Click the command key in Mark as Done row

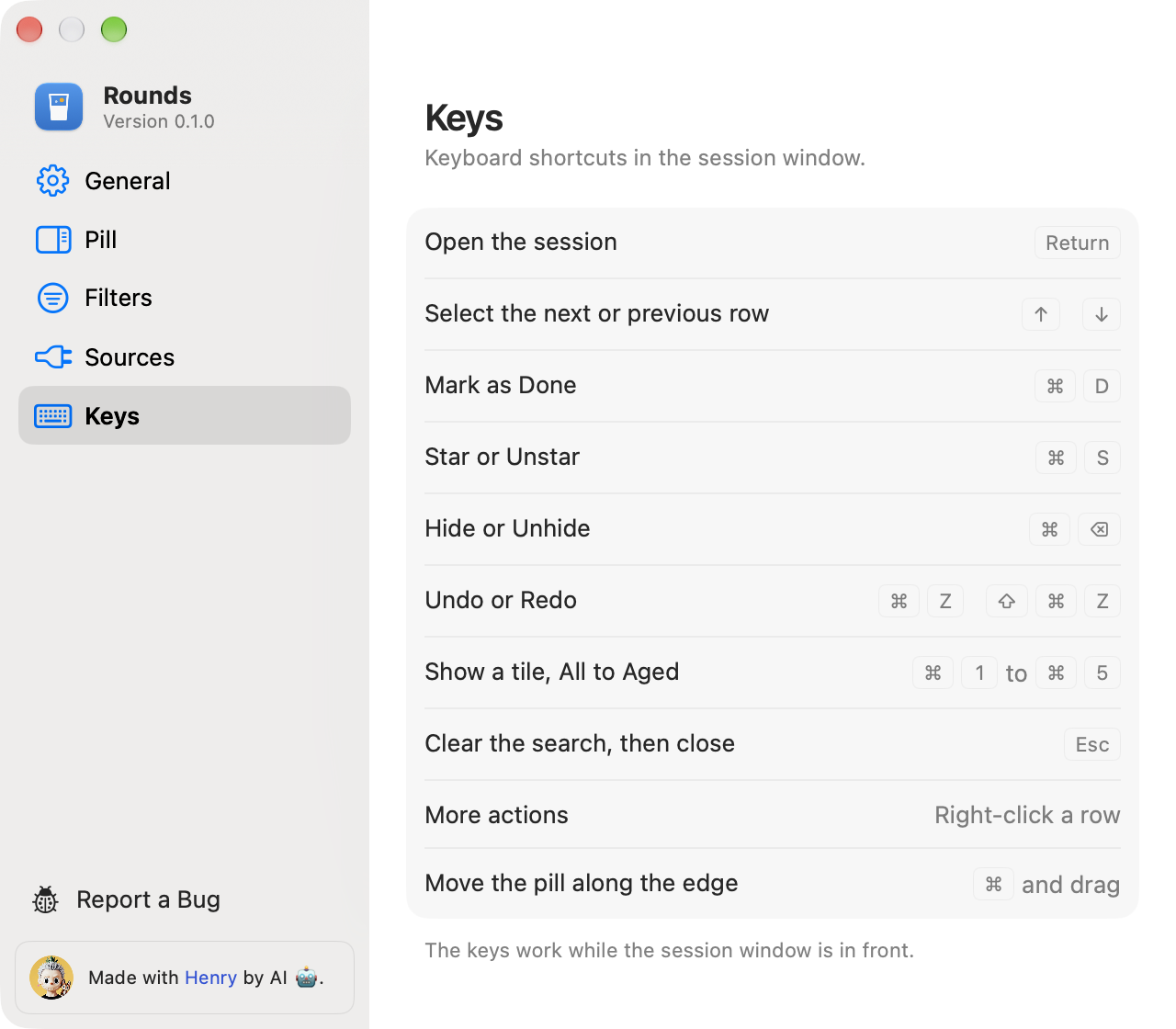(x=1056, y=386)
